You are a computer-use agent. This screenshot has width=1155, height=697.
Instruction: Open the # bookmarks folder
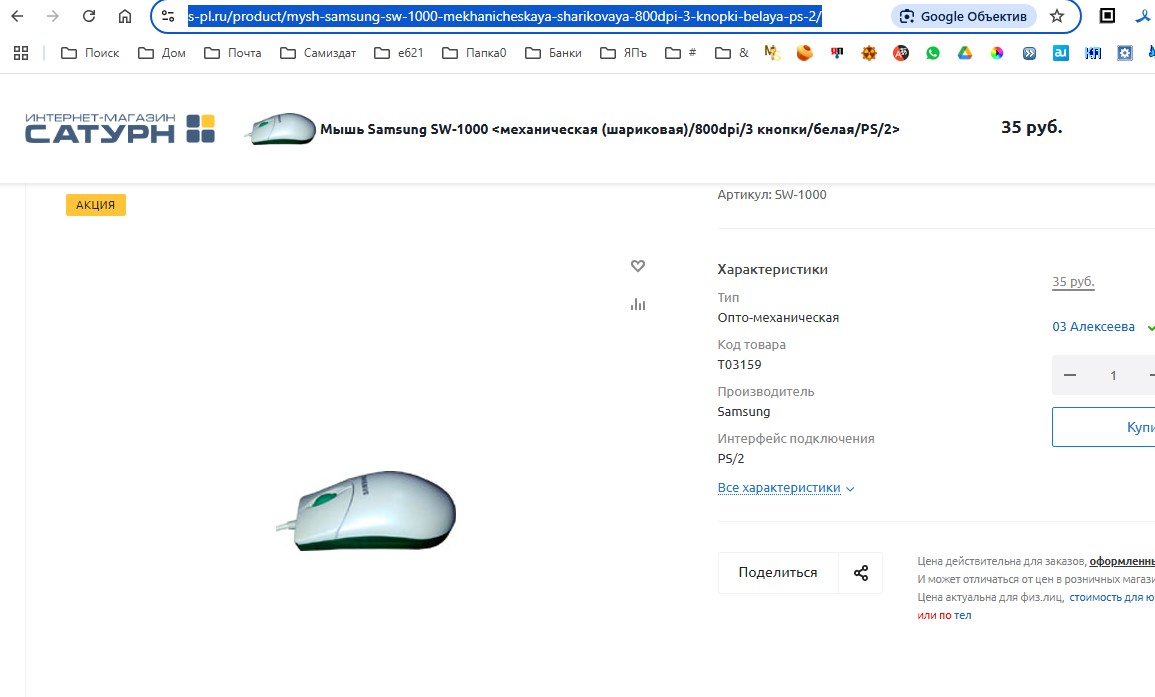coord(681,52)
